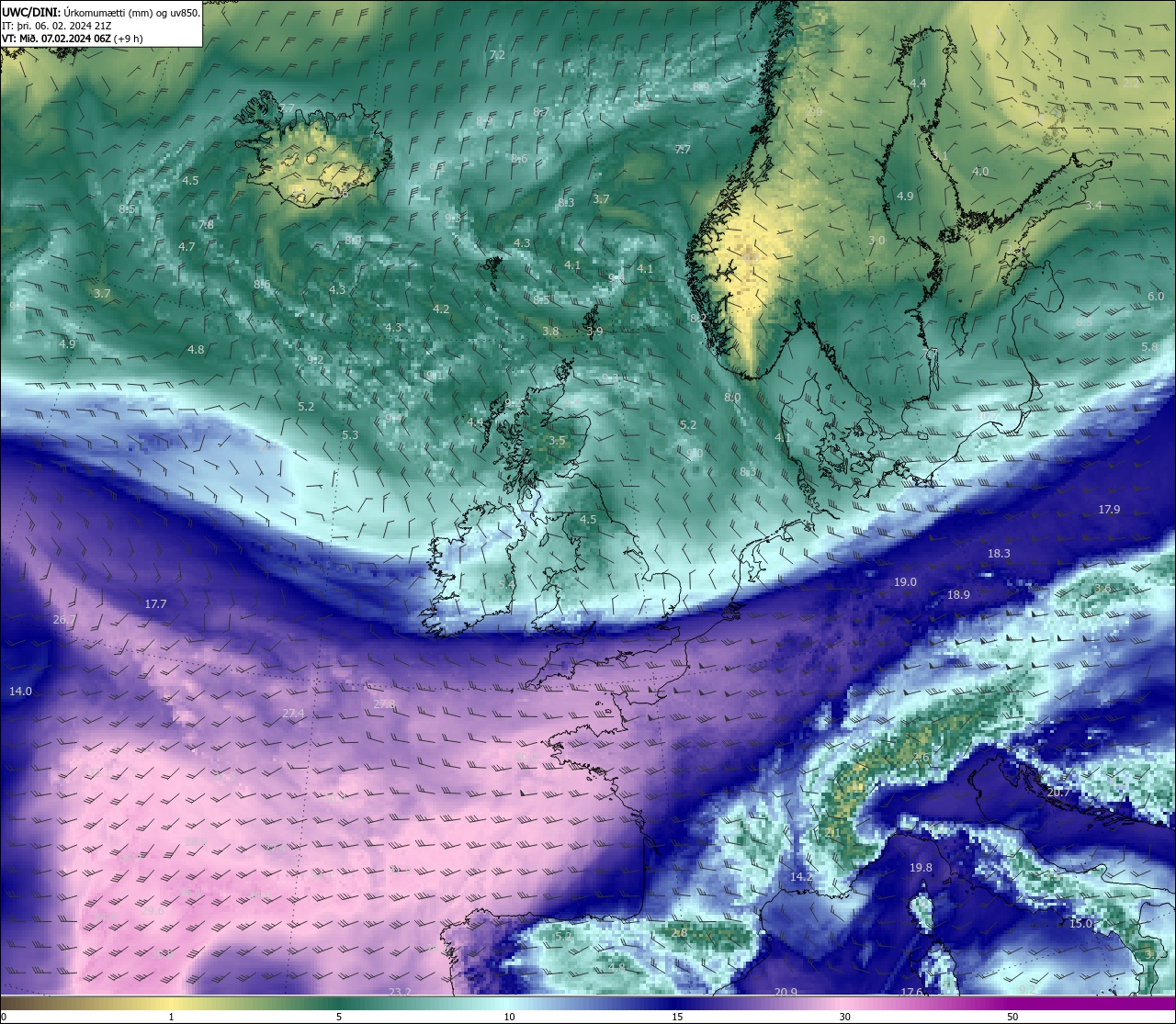Click the map value "7.8"

[206, 225]
